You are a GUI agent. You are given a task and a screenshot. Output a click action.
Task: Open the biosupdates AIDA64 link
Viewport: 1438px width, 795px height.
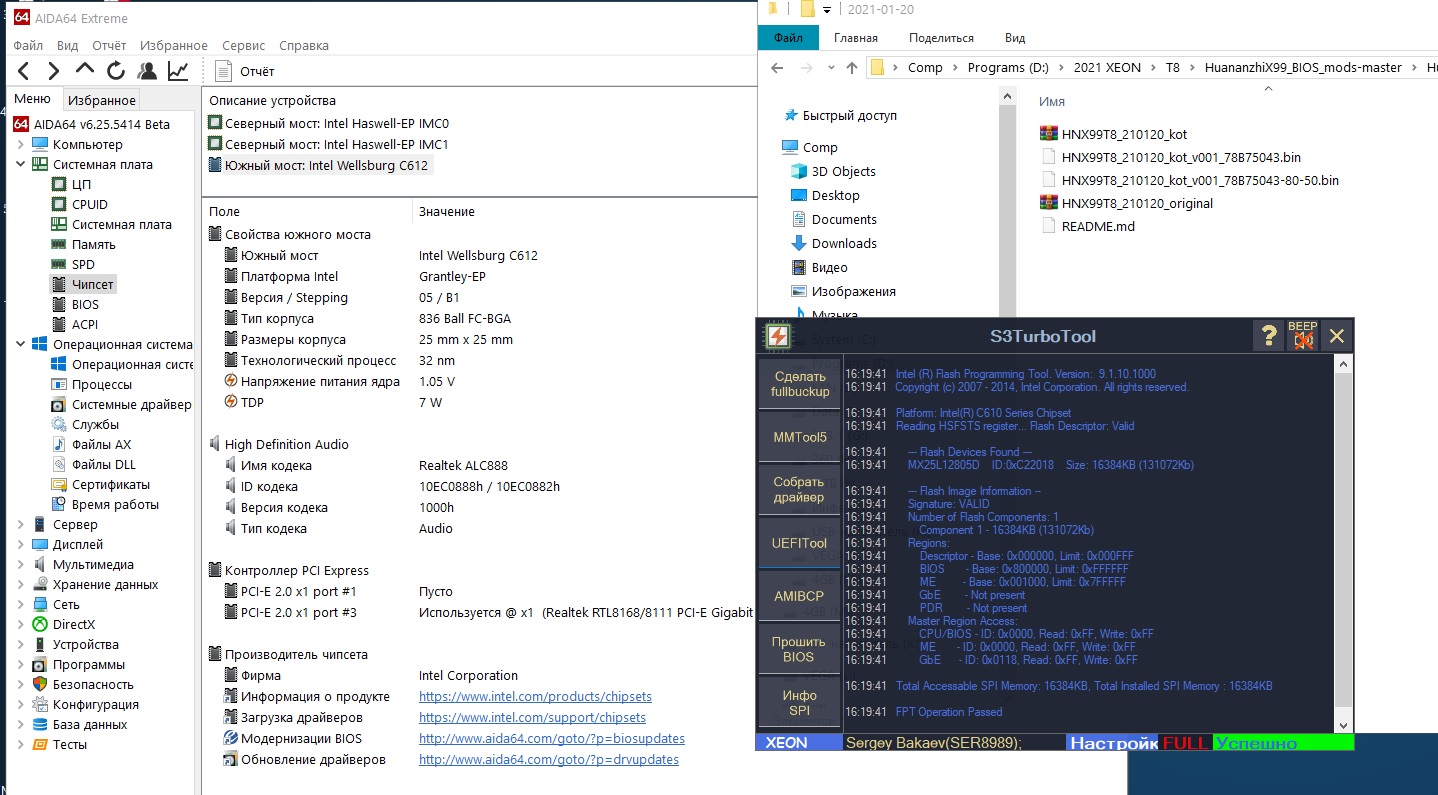coord(552,738)
